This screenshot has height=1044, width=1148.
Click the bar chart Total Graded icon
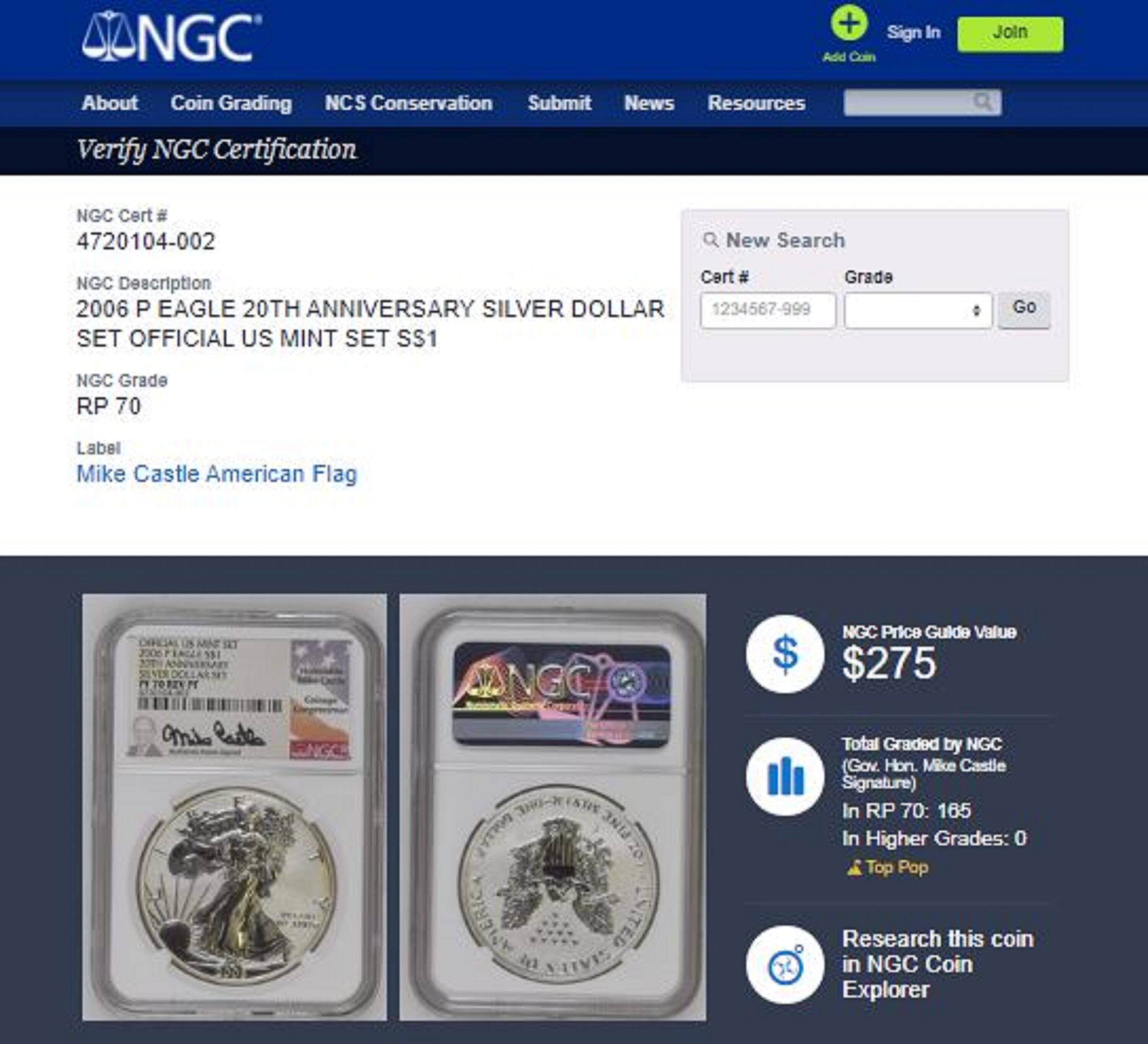[785, 777]
